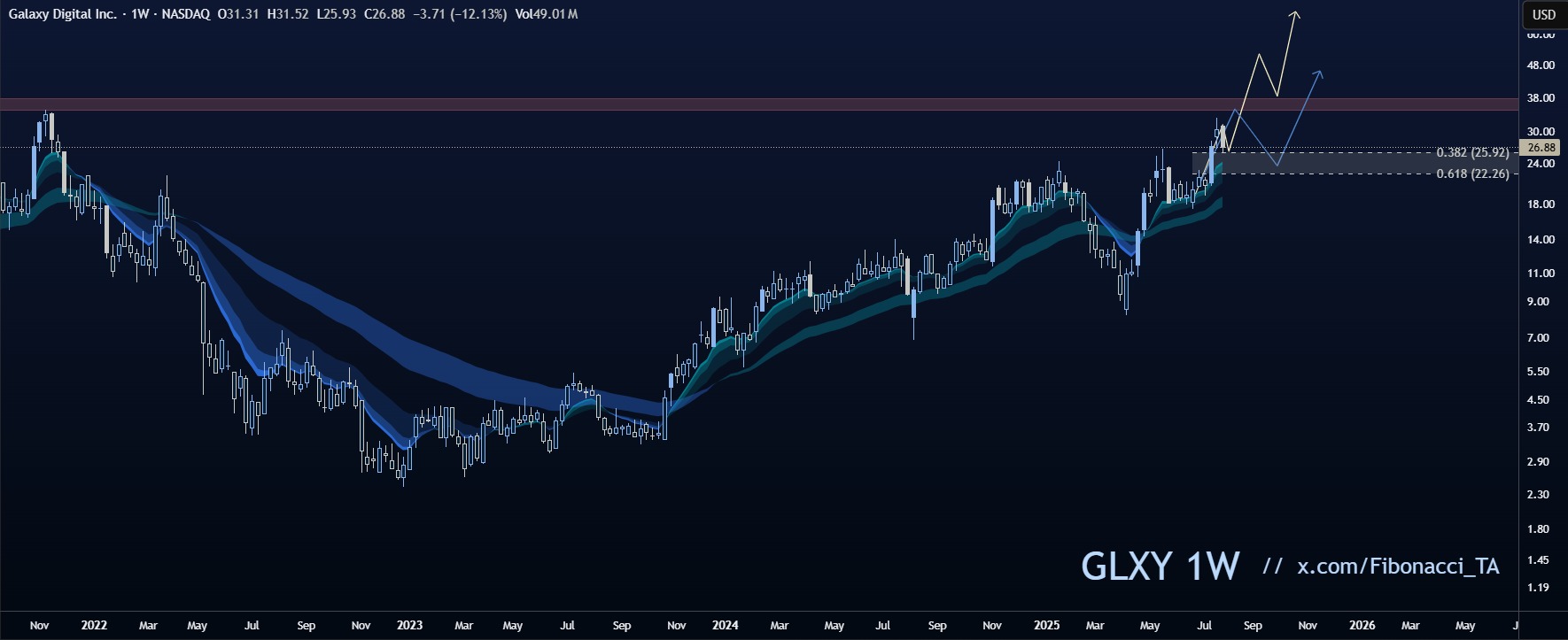Open the x.com/Fibonacci_TA watermark link
The image size is (1568, 640).
1397,567
